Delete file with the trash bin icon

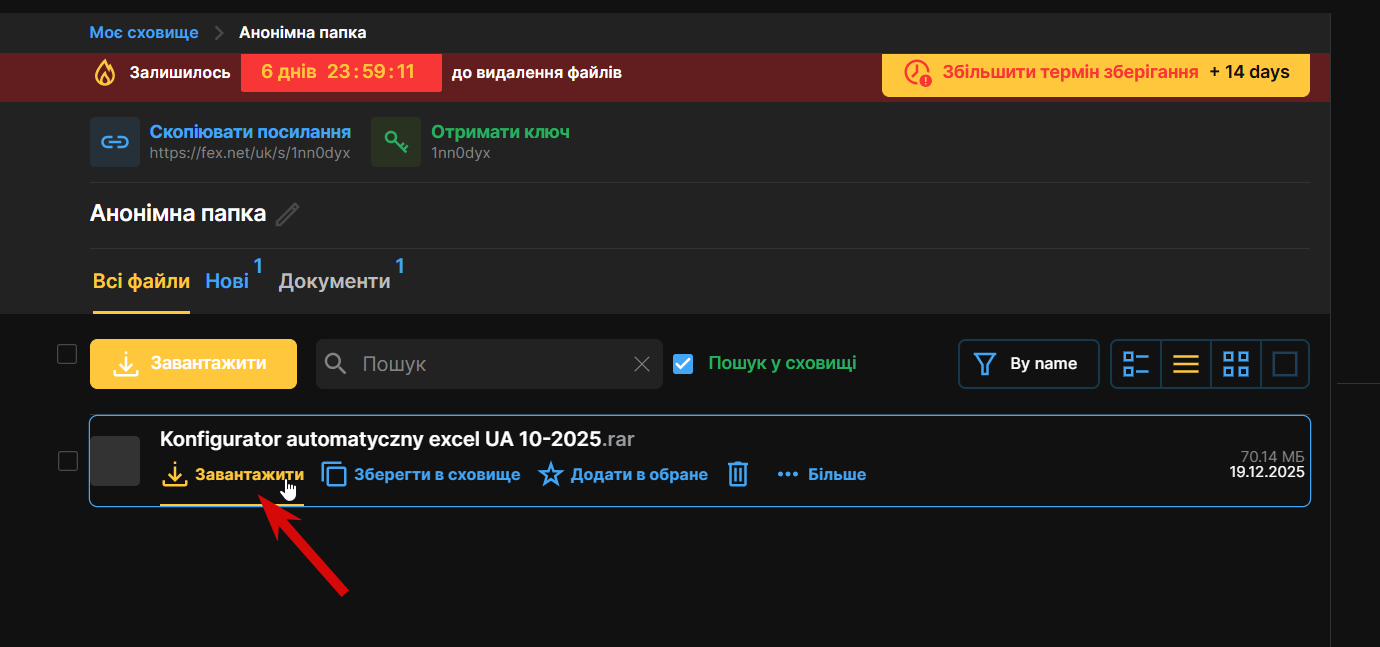pos(738,474)
